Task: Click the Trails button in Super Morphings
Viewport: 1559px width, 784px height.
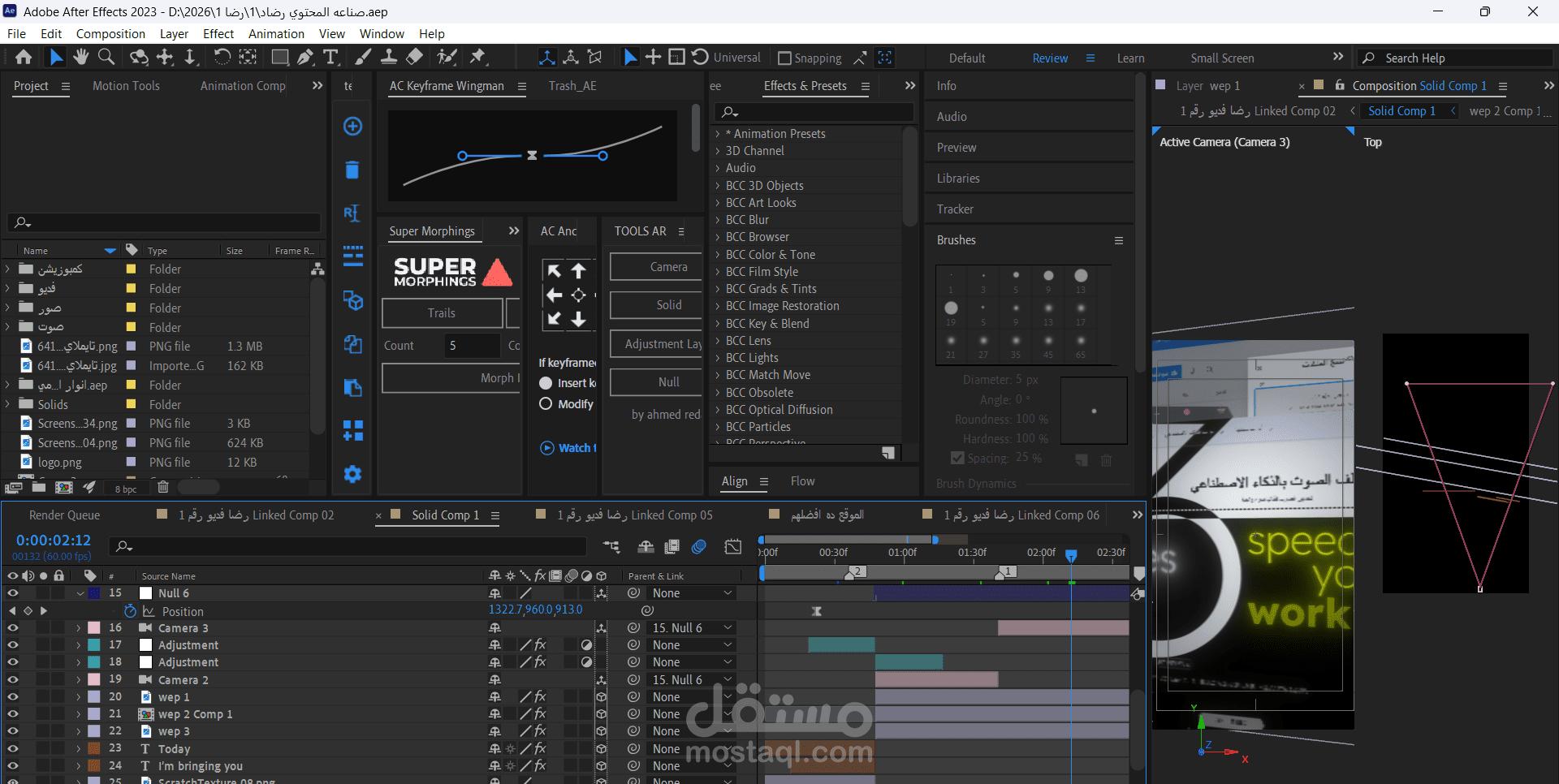Action: coord(442,313)
